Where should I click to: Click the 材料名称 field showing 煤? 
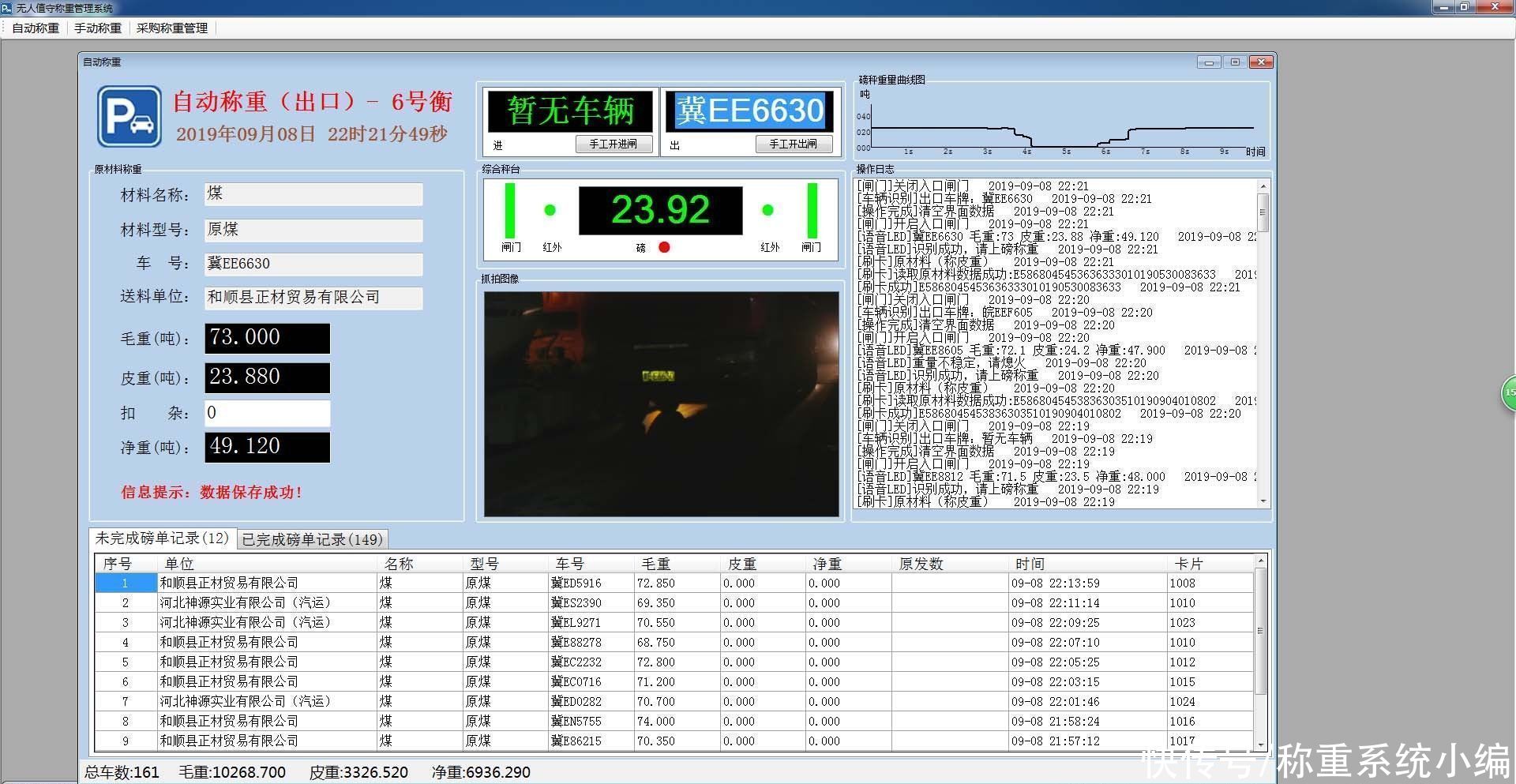coord(313,194)
